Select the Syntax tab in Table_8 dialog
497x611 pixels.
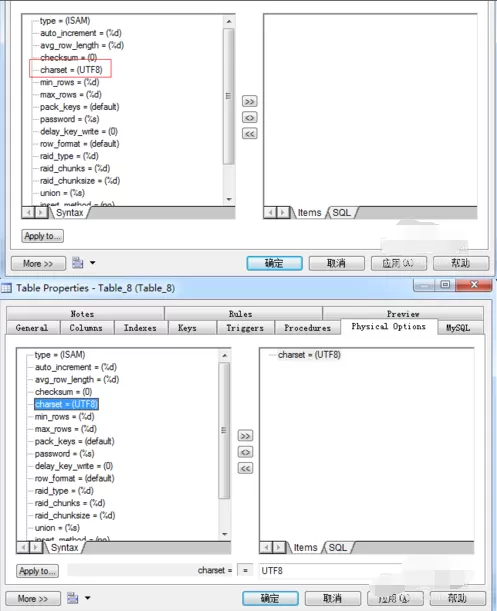pyautogui.click(x=65, y=547)
